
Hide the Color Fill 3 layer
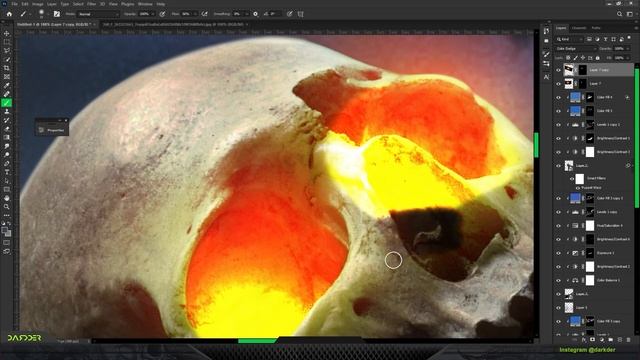coord(558,111)
